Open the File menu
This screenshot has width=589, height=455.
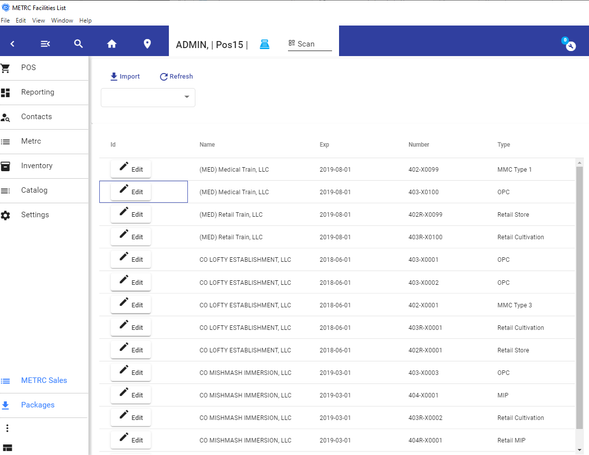(x=5, y=20)
